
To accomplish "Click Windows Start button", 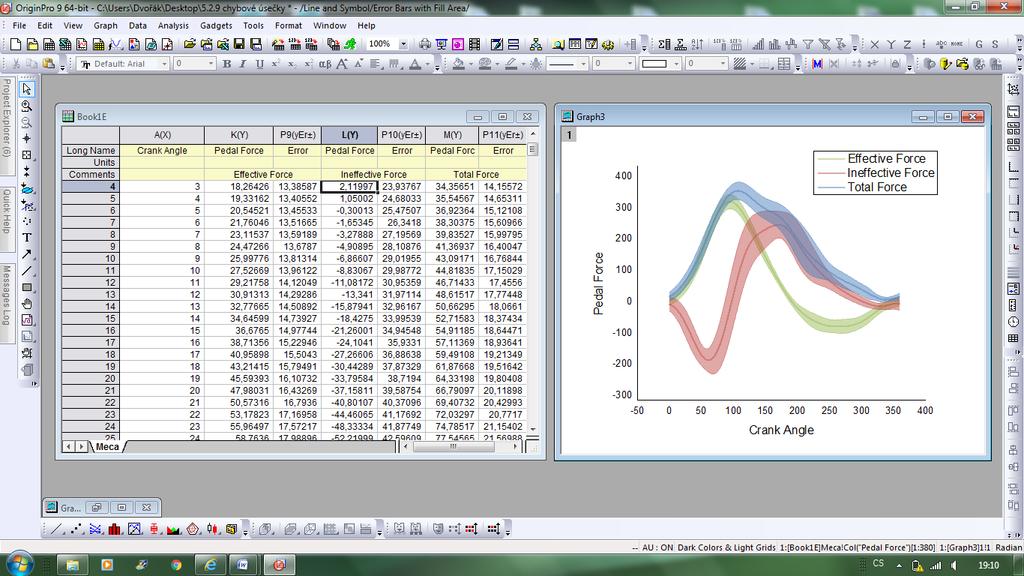I will [x=19, y=564].
